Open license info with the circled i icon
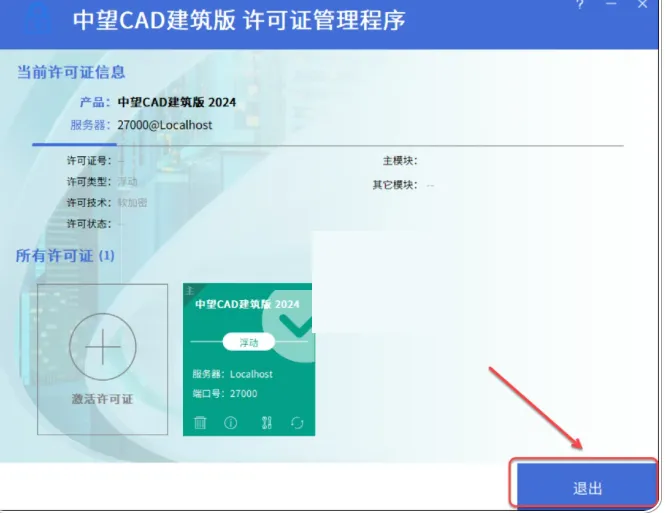This screenshot has width=666, height=513. [231, 423]
